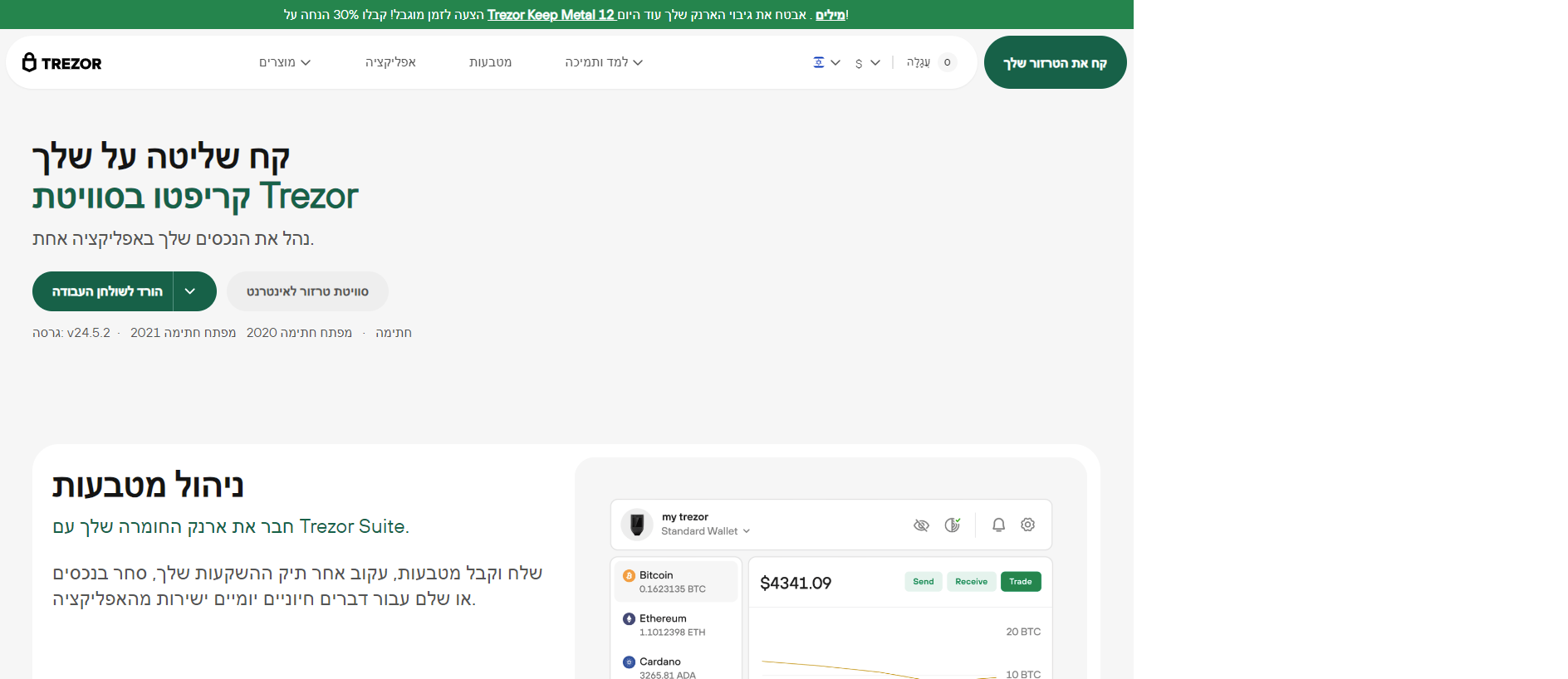Expand the Standard Wallet dropdown
Screen dimensions: 1568x679
[705, 531]
